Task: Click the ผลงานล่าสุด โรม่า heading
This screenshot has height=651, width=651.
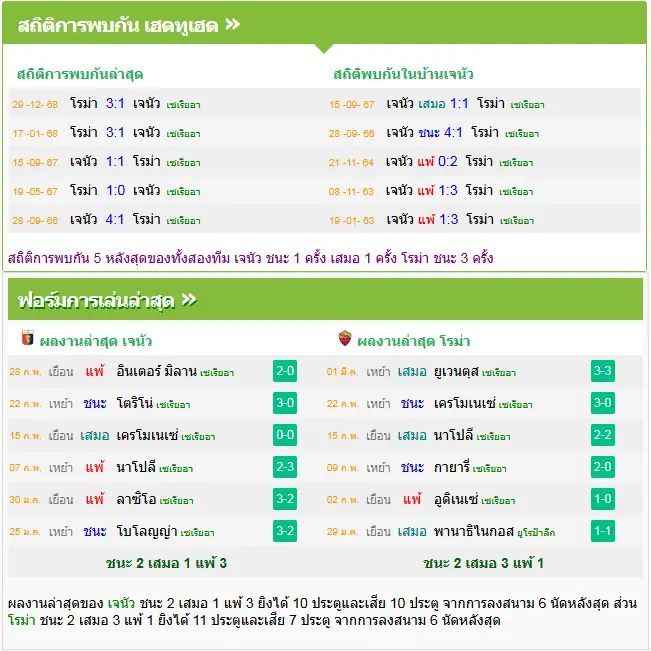Action: pos(414,341)
